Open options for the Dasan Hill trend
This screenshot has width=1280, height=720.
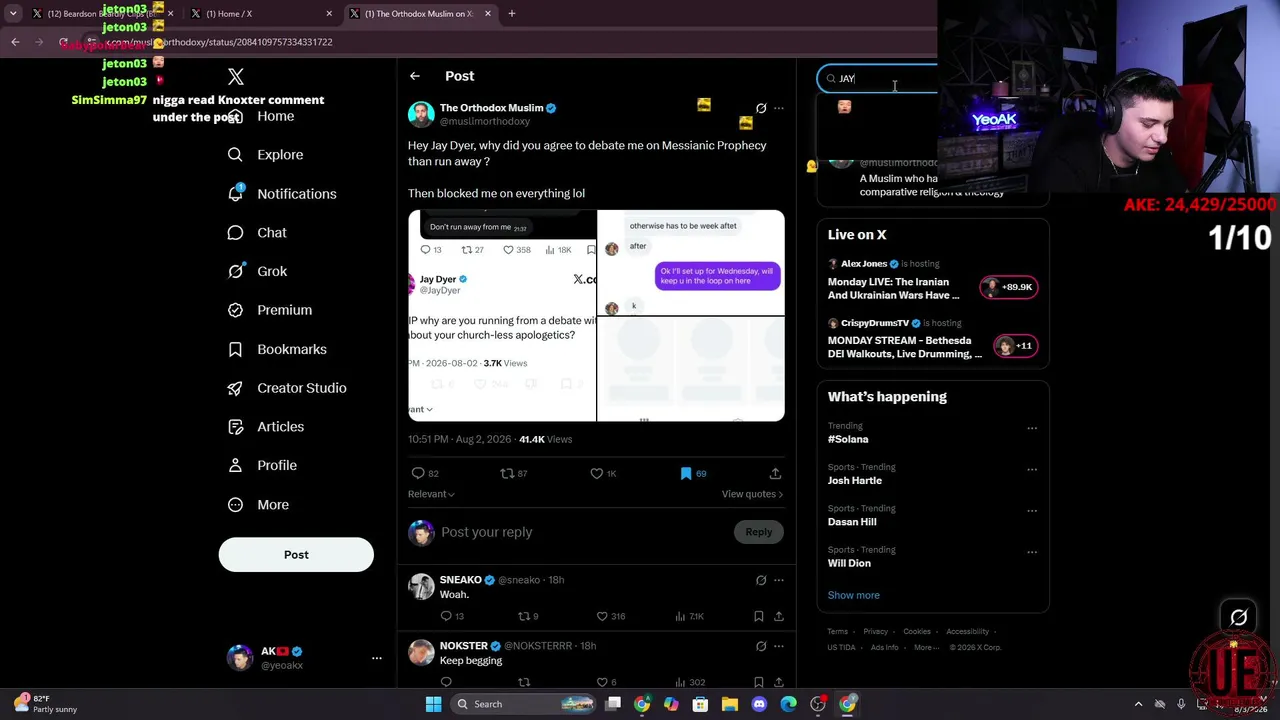click(x=1032, y=511)
